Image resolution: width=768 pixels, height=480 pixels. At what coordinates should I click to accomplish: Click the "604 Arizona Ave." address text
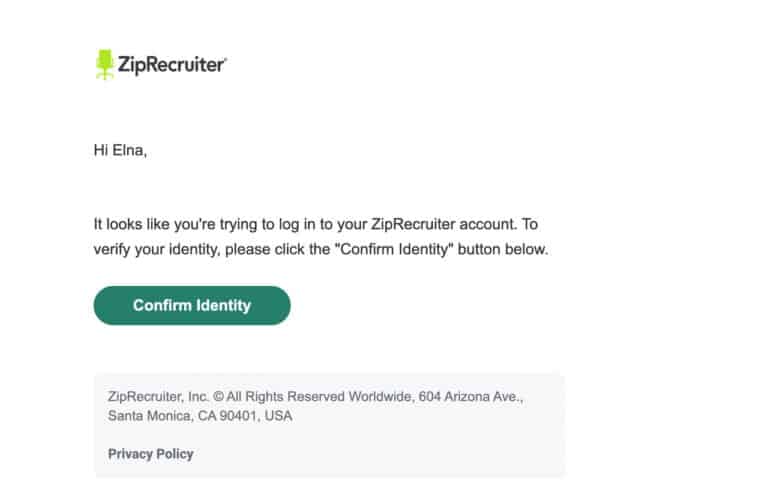pos(470,397)
